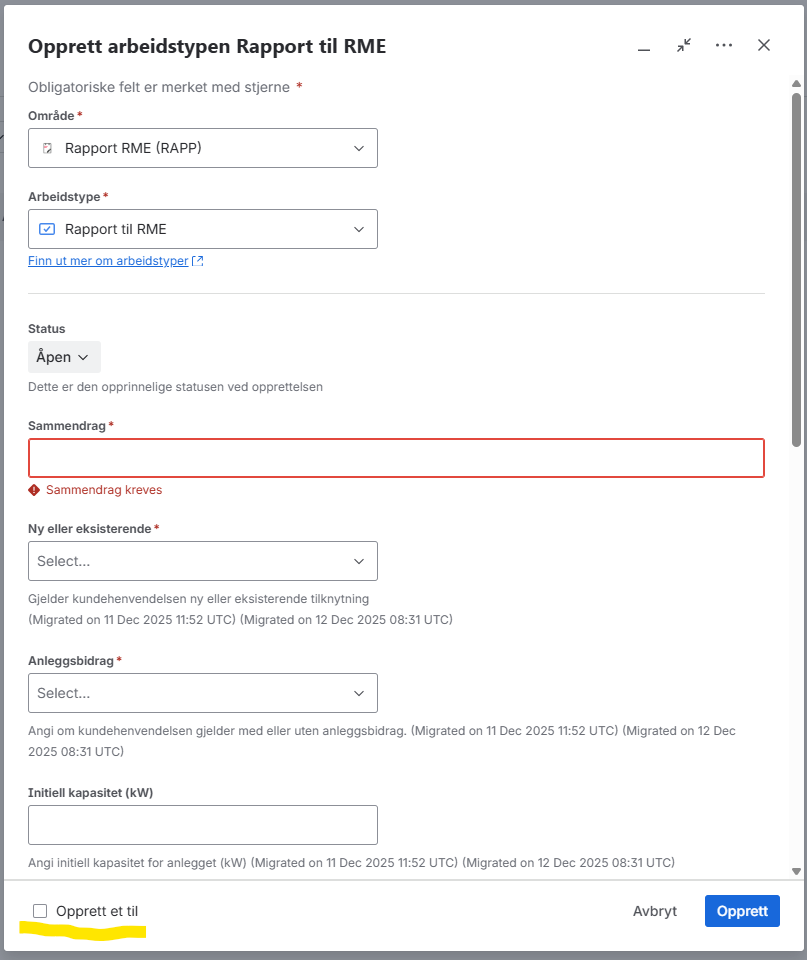The image size is (807, 960).
Task: Click the external link icon beside Finn ut mer
Action: point(198,261)
